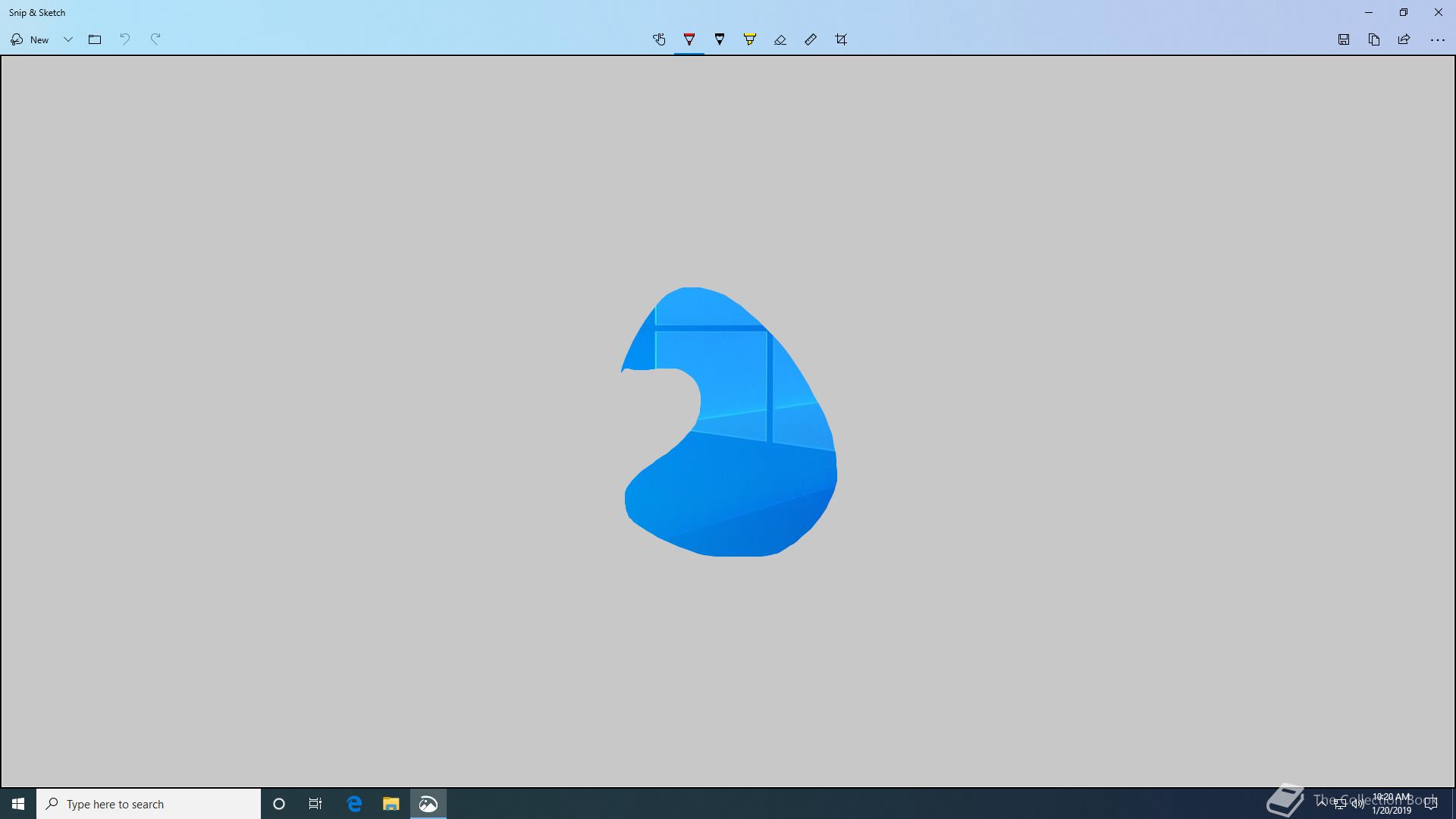Image resolution: width=1456 pixels, height=819 pixels.
Task: Open Task View on taskbar
Action: [315, 804]
